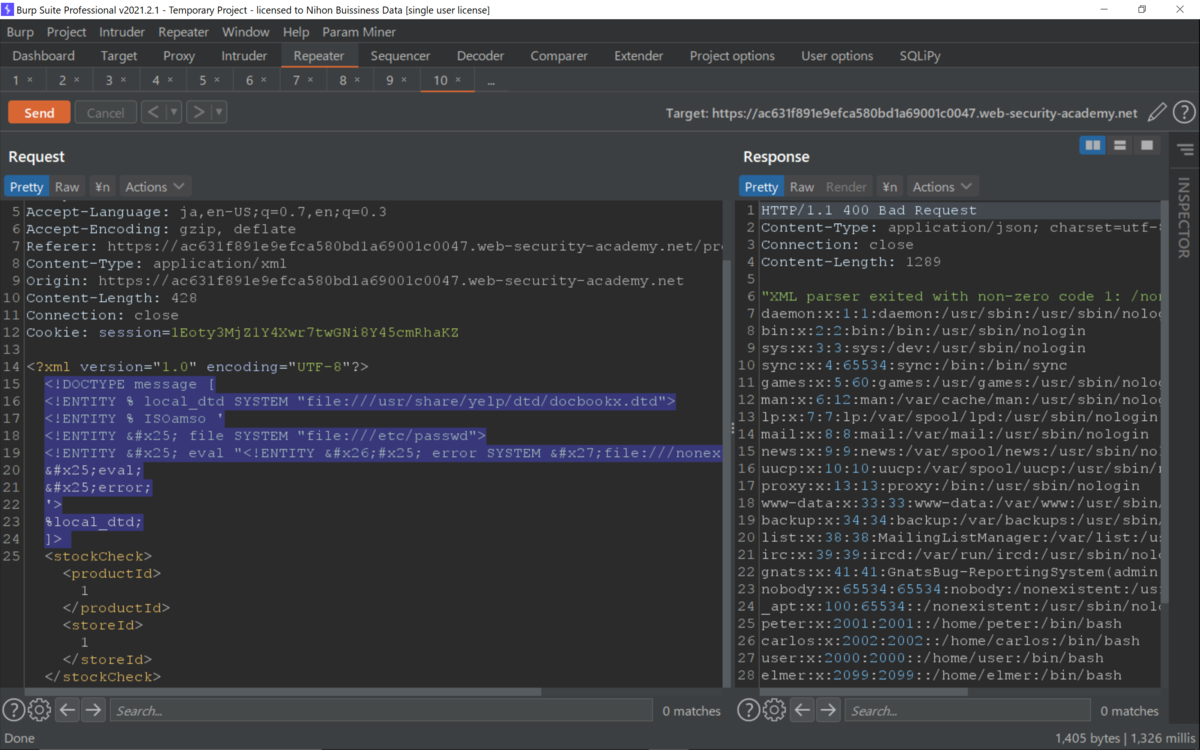Expand the INSPECTOR side panel
This screenshot has height=750, width=1200.
[x=1184, y=218]
